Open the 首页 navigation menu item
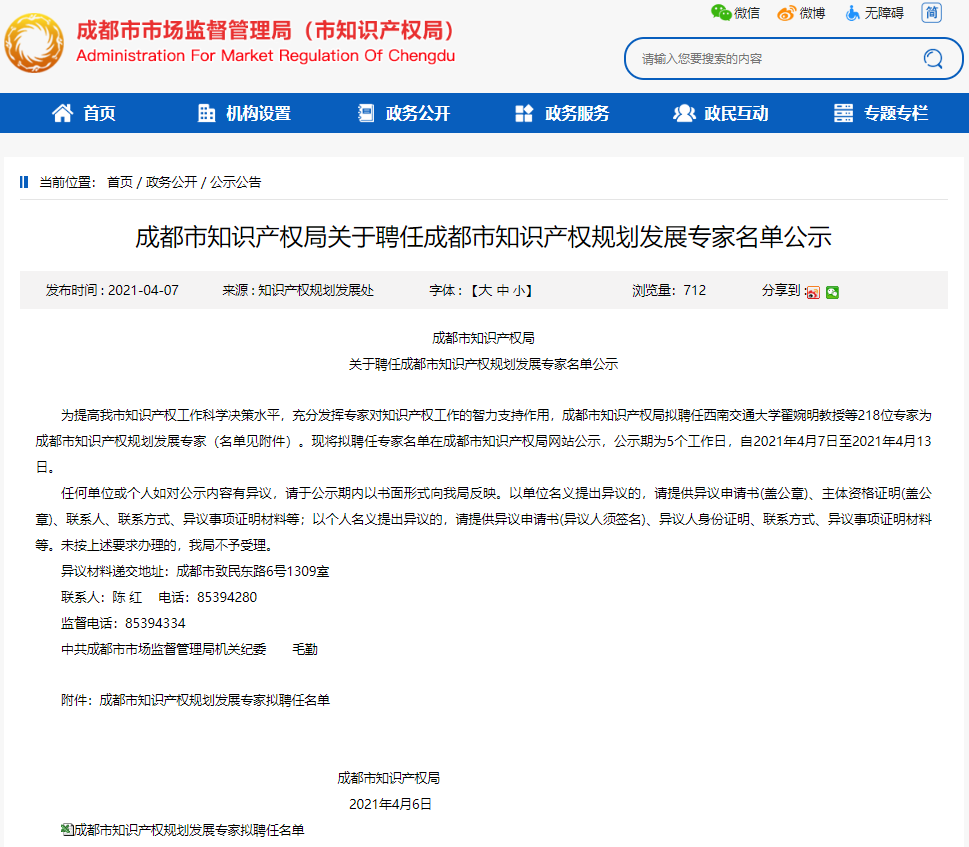The width and height of the screenshot is (969, 847). pos(84,113)
